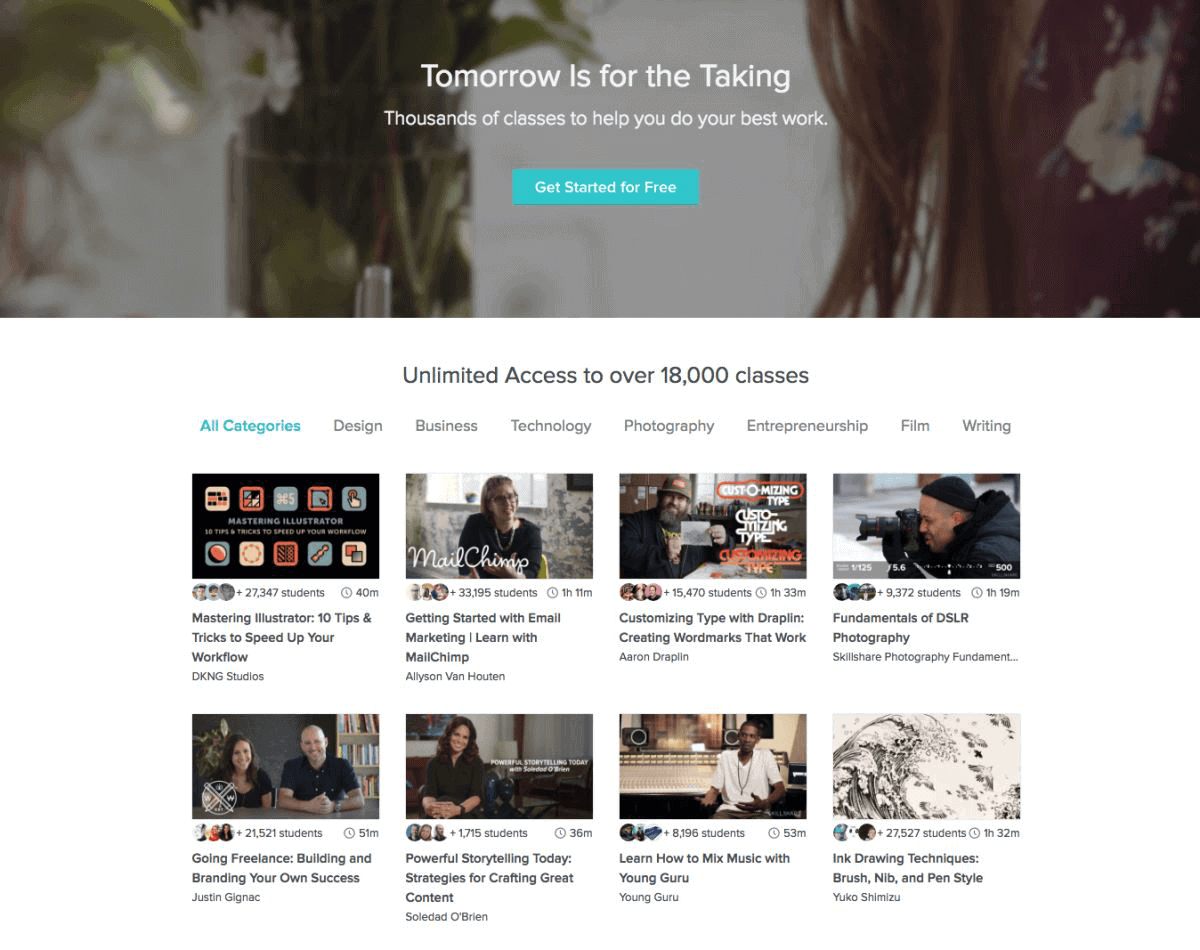
Task: Select the All Categories tab
Action: pos(250,426)
